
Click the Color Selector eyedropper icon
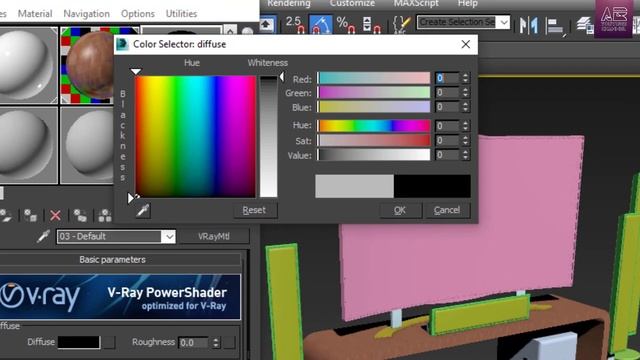click(143, 211)
